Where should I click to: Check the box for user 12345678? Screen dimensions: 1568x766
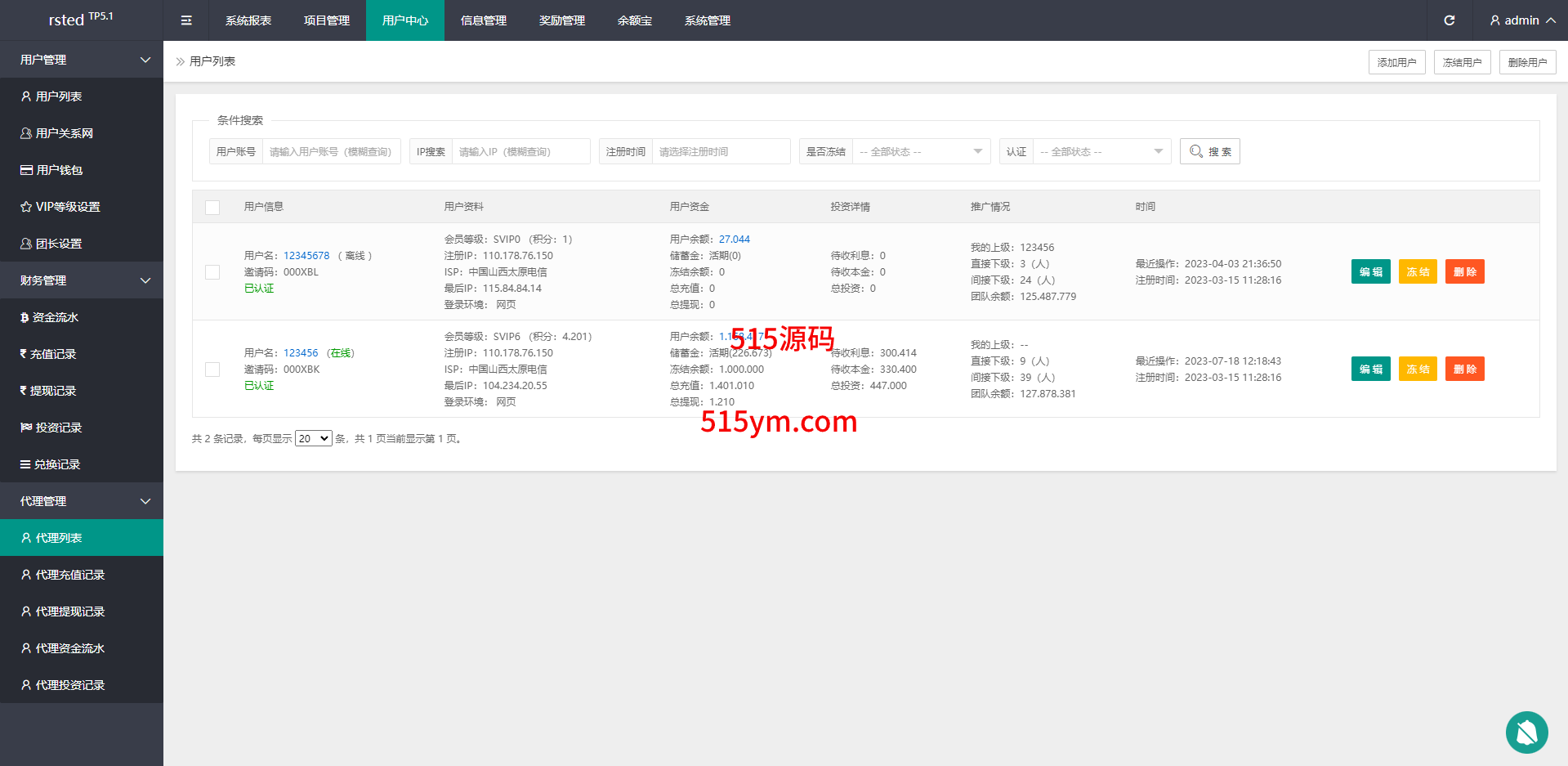[212, 272]
